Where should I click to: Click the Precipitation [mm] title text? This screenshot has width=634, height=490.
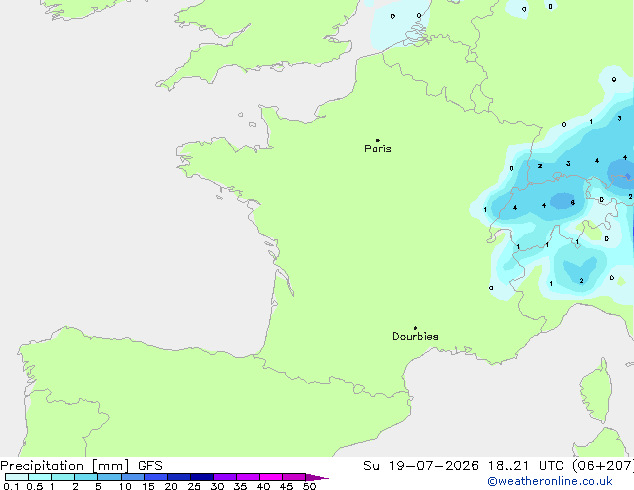[x=65, y=466]
